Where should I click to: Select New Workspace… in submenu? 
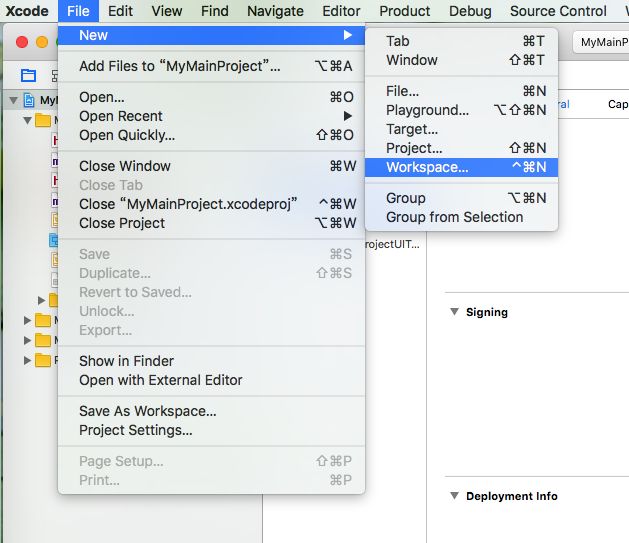[461, 167]
